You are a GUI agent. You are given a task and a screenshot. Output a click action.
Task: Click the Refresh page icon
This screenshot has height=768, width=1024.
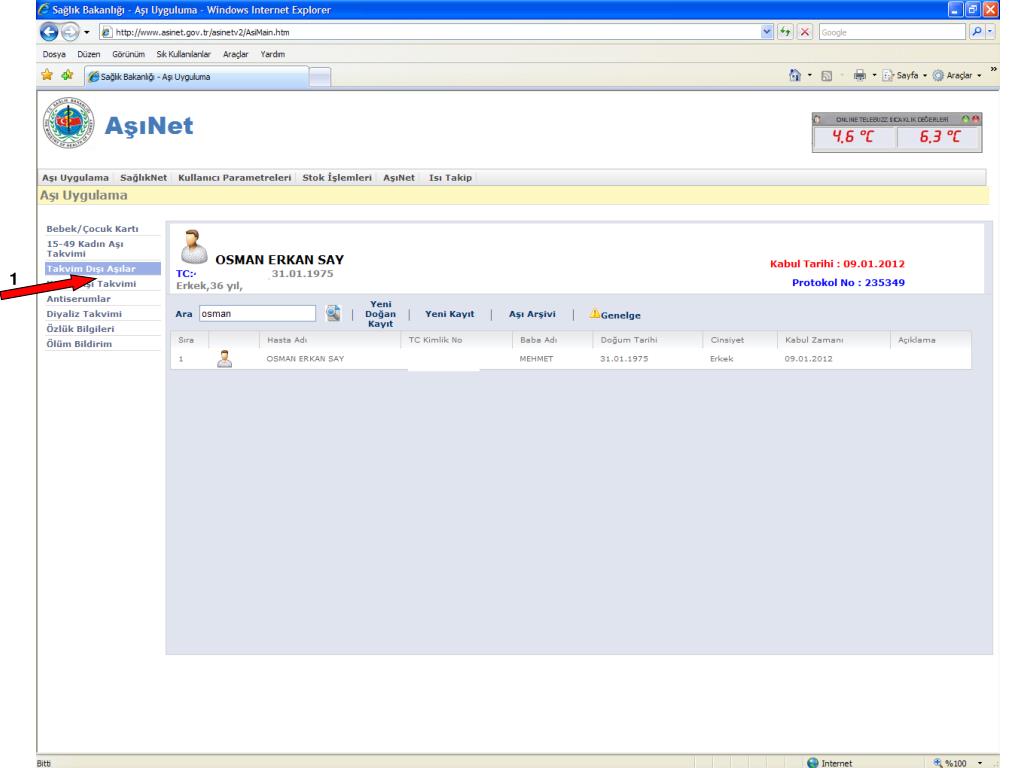pyautogui.click(x=785, y=31)
